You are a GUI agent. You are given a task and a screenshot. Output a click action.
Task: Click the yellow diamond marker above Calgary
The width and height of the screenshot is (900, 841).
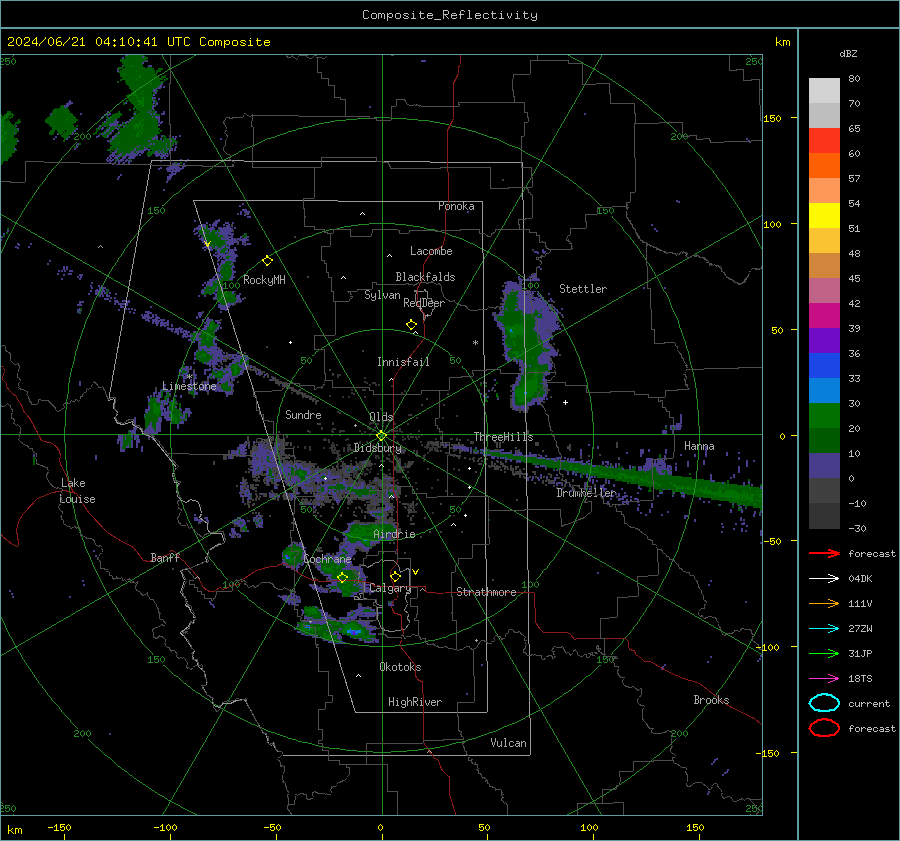coord(395,576)
